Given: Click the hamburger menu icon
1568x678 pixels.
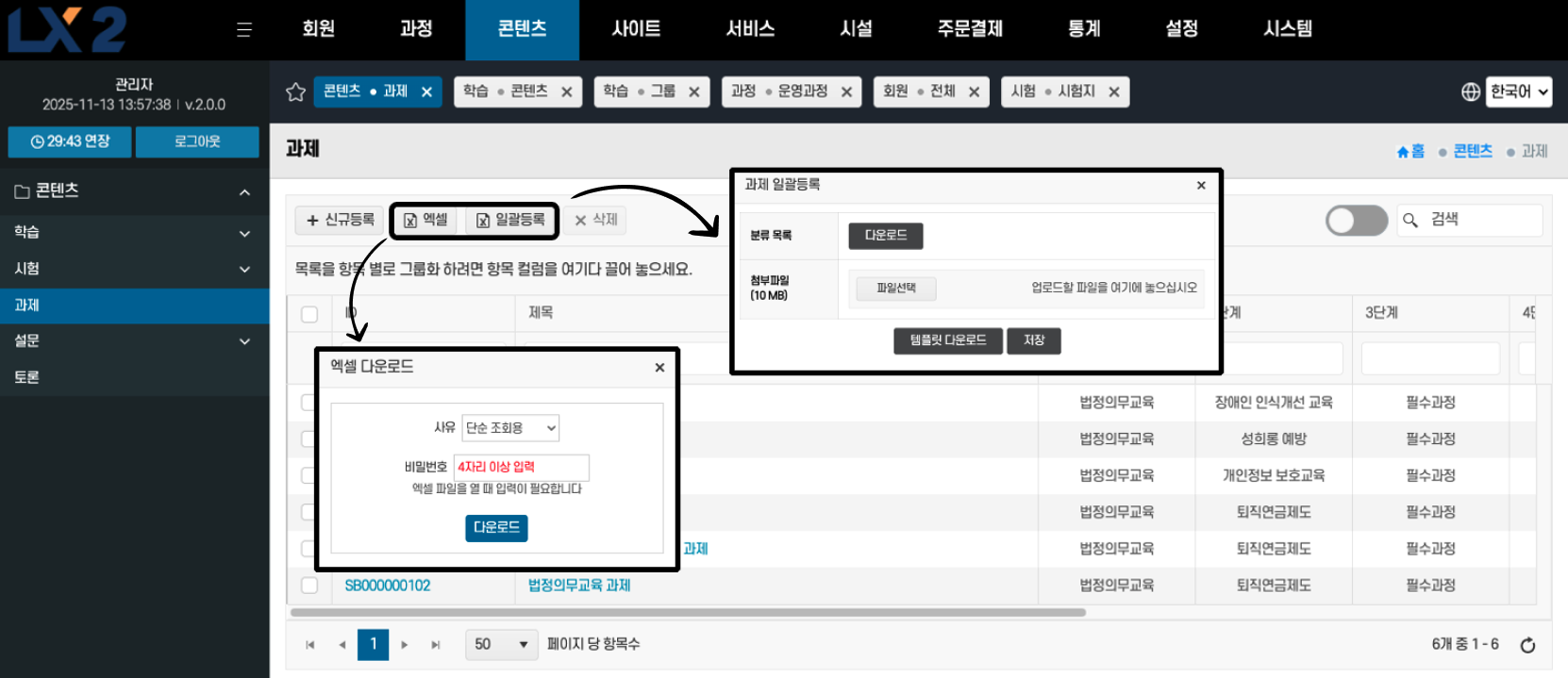Looking at the screenshot, I should click(244, 30).
